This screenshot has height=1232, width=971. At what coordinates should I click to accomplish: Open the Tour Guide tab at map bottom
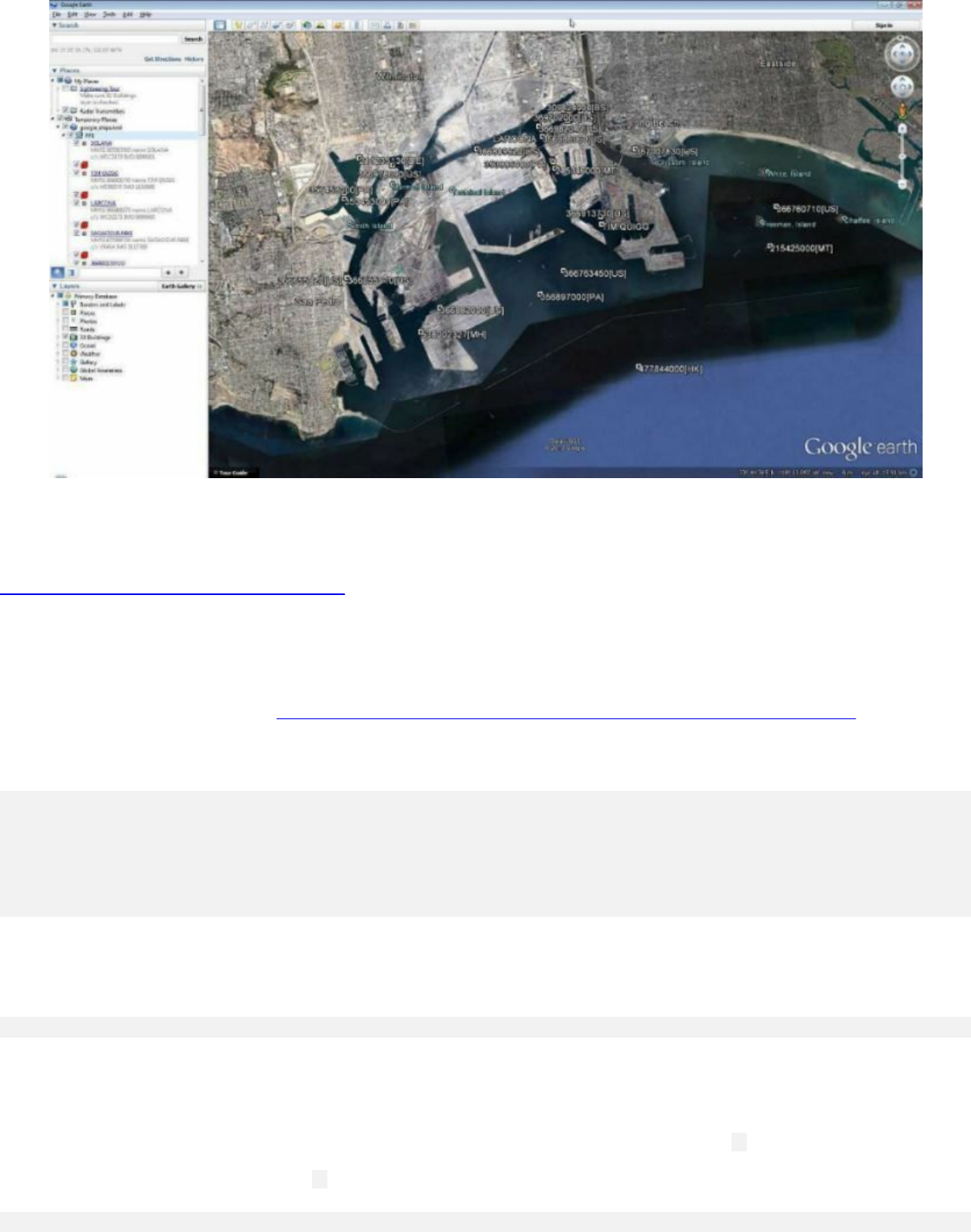[234, 472]
